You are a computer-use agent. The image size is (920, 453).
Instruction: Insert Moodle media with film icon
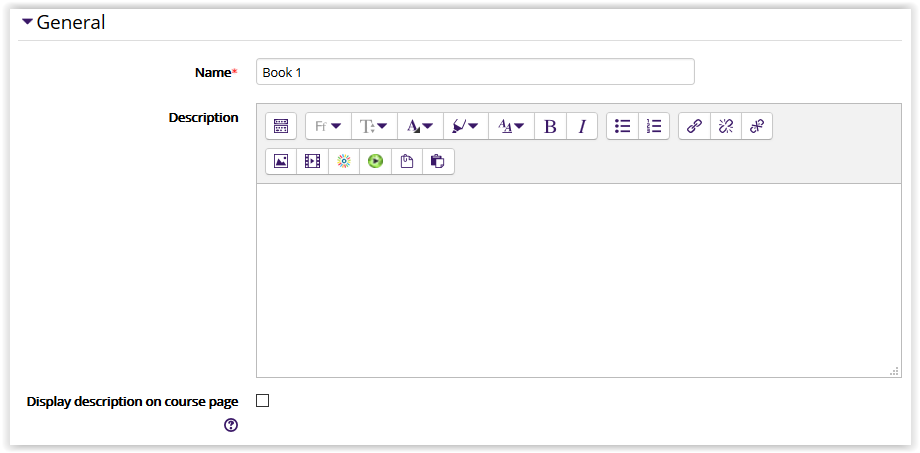[x=313, y=161]
